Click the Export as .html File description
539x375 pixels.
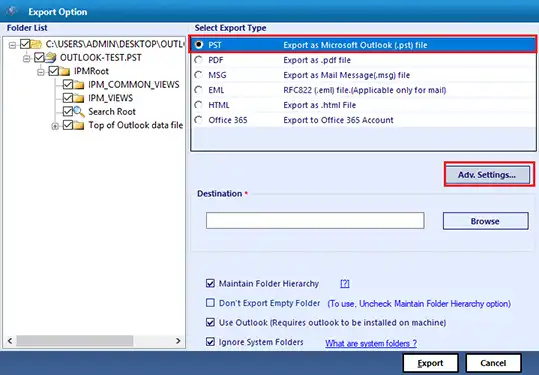click(320, 105)
